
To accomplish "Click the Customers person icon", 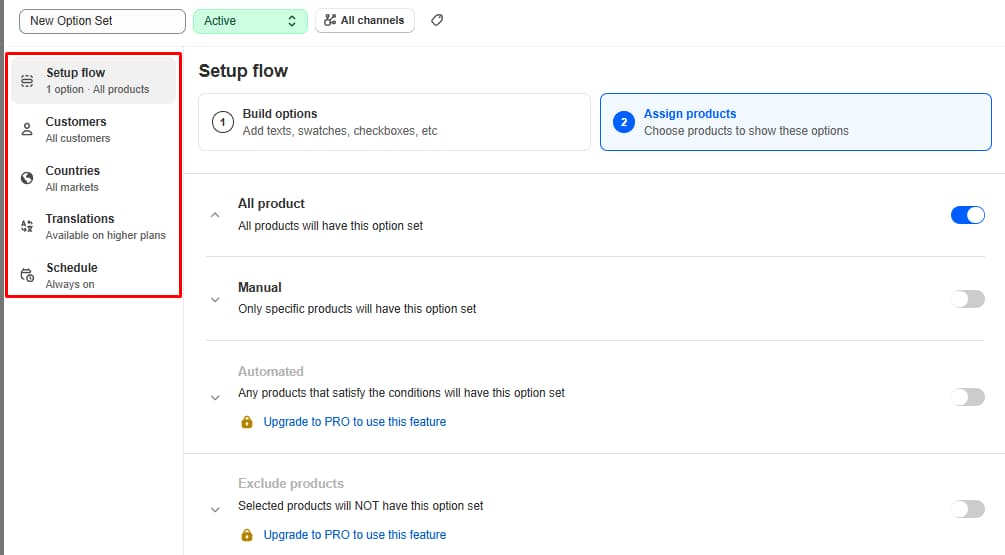I will tap(27, 129).
